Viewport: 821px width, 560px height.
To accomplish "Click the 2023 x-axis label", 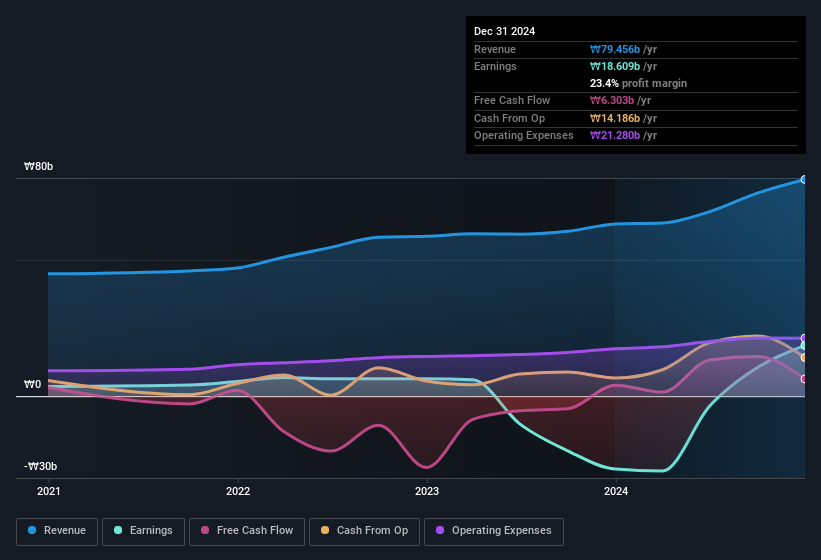I will 427,491.
